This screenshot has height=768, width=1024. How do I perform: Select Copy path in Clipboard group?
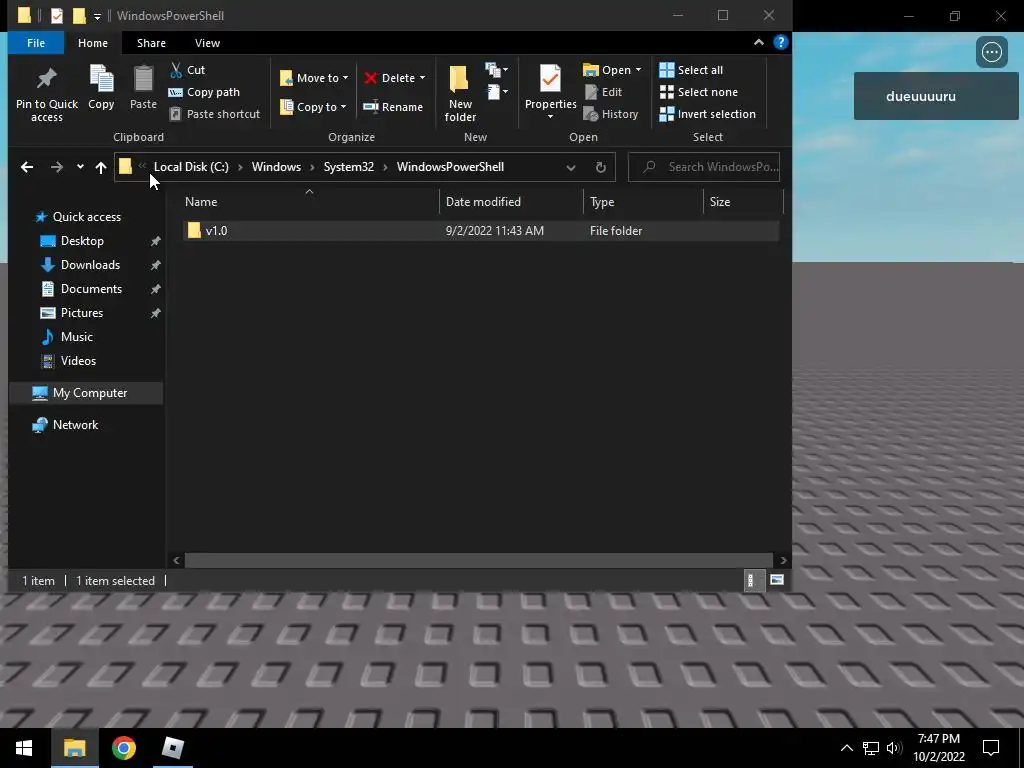[204, 92]
